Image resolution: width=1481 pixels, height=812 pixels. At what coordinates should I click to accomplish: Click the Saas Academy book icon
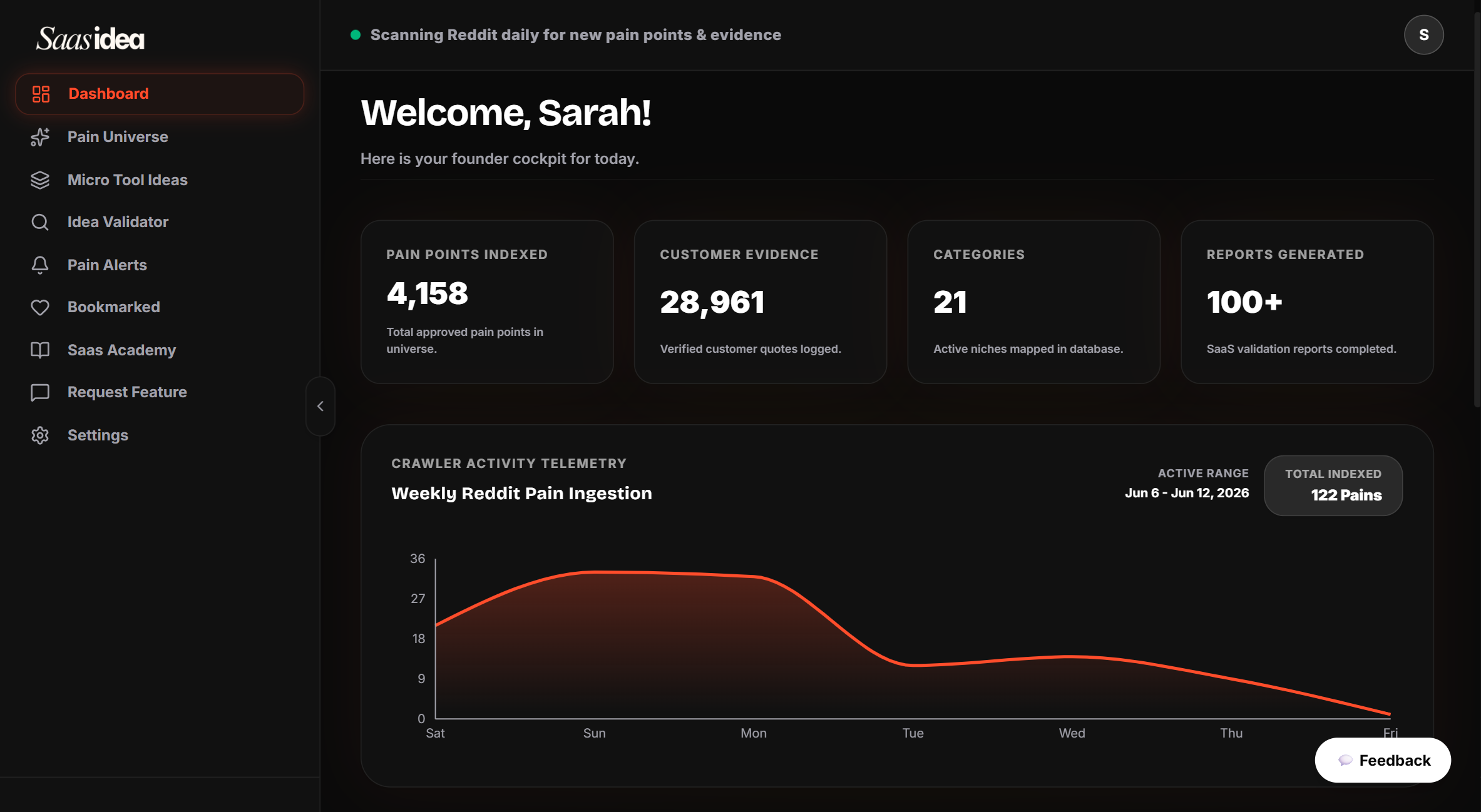40,350
